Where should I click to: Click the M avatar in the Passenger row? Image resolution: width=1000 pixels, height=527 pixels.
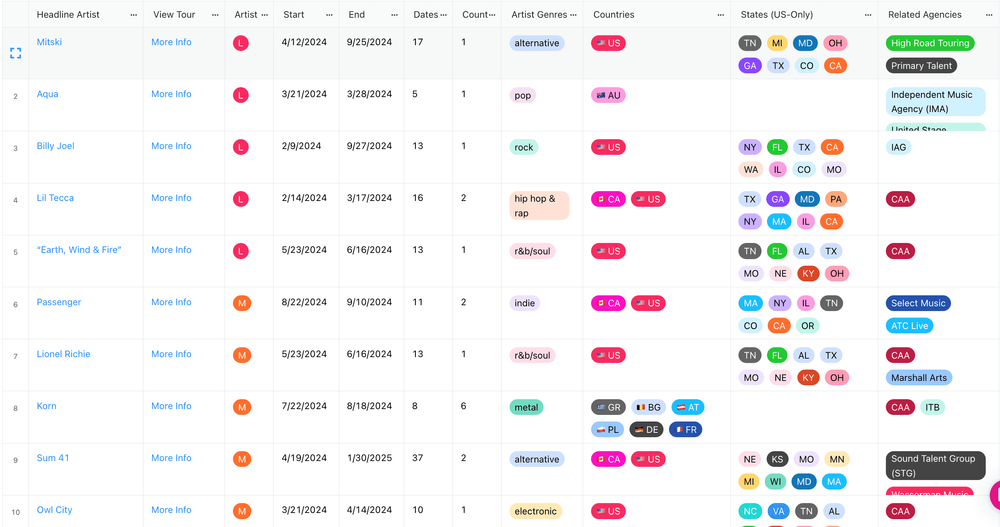pyautogui.click(x=242, y=303)
